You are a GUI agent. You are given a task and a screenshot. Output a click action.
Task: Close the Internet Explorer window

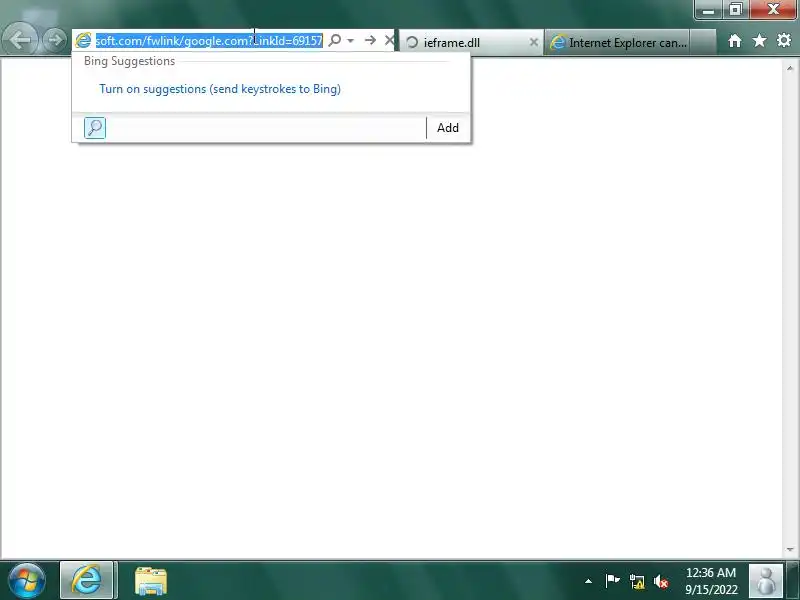(x=772, y=10)
